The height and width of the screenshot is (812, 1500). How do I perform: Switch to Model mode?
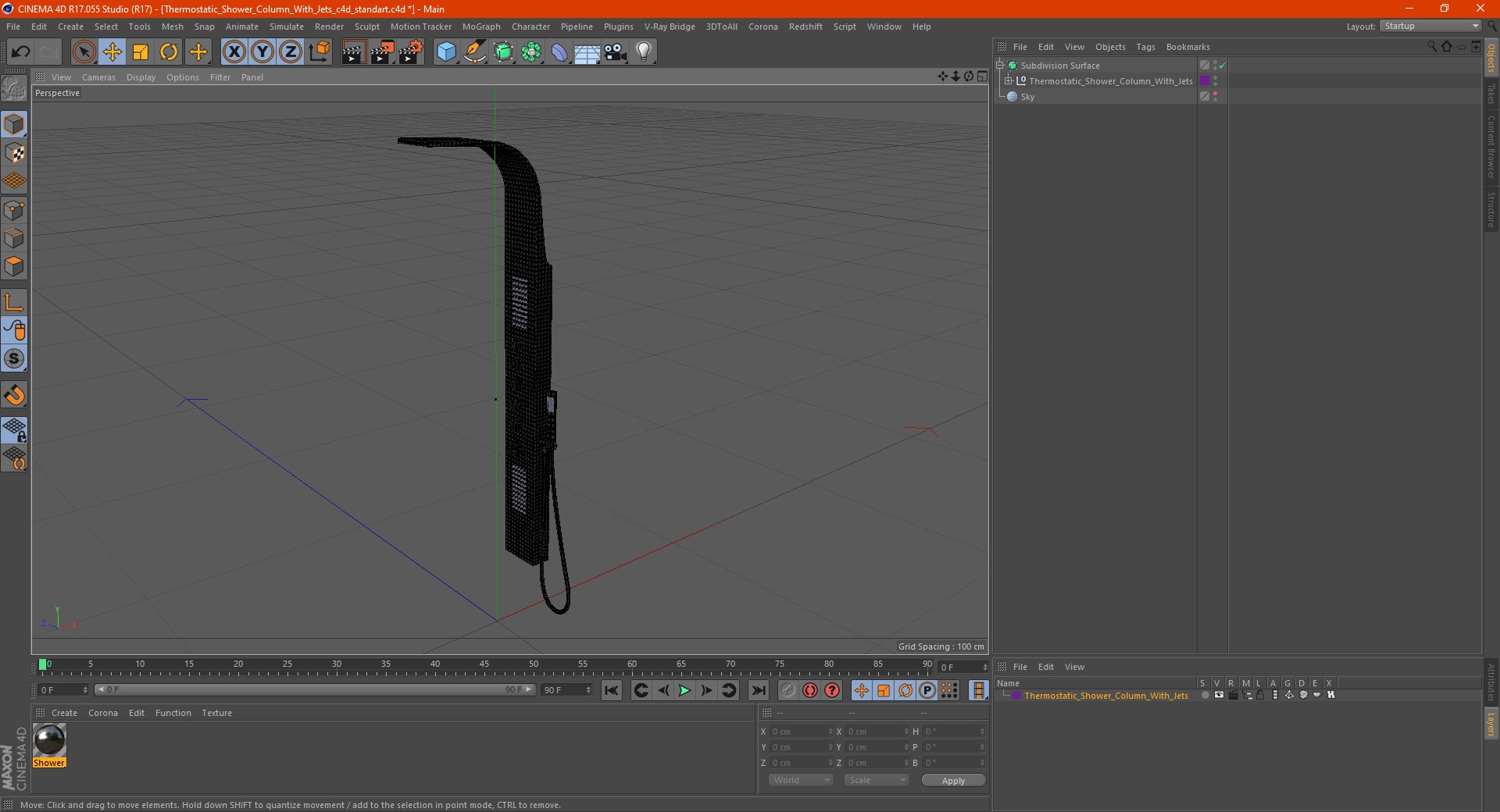[15, 124]
